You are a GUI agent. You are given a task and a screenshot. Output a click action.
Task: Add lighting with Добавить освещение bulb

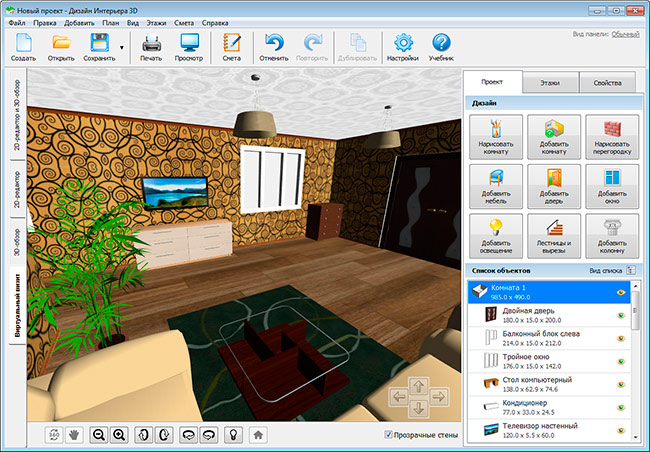point(496,236)
